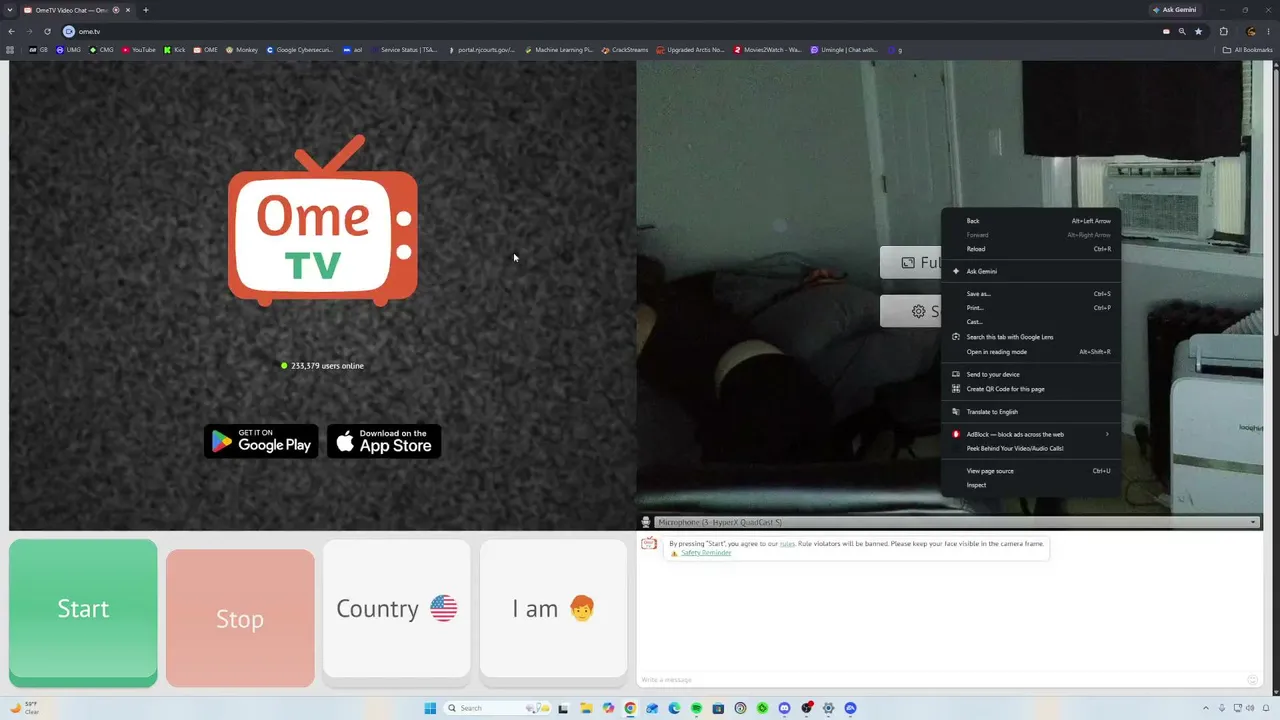The height and width of the screenshot is (720, 1280).
Task: Open the zoom magnifier icon in address bar
Action: click(1182, 31)
